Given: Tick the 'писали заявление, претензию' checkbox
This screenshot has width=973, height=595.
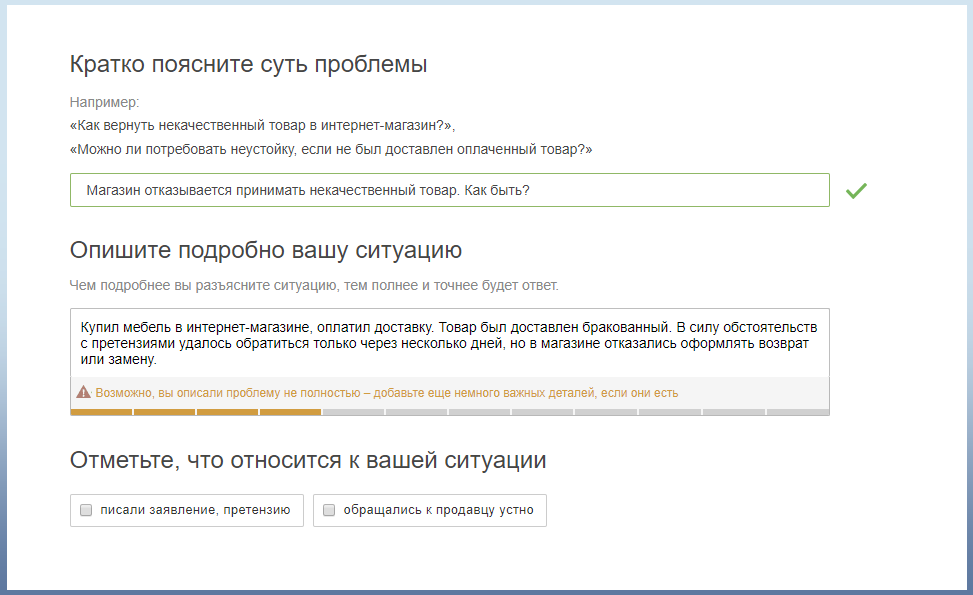Looking at the screenshot, I should coord(86,510).
